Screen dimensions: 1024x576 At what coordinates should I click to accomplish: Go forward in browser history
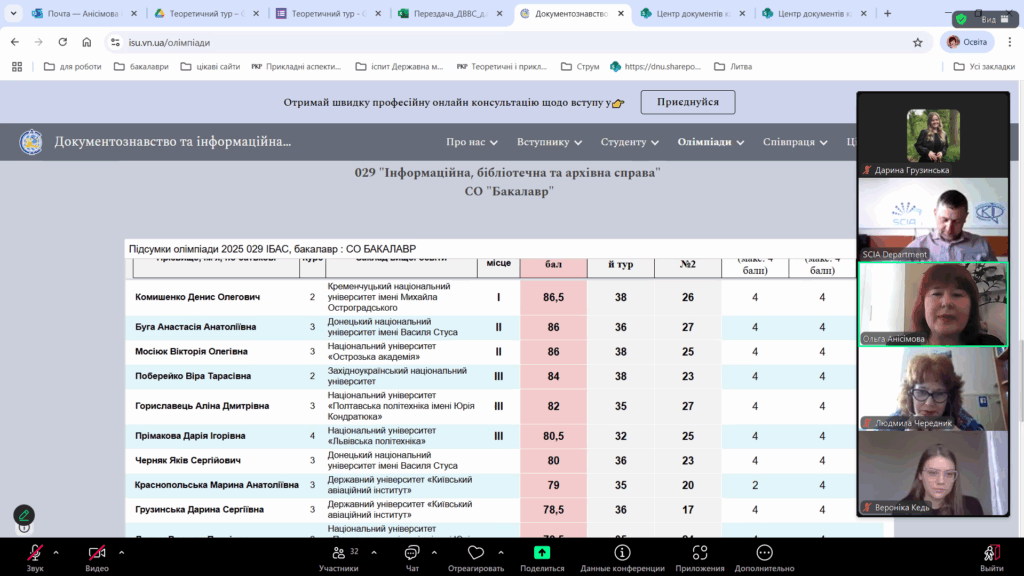pos(39,42)
